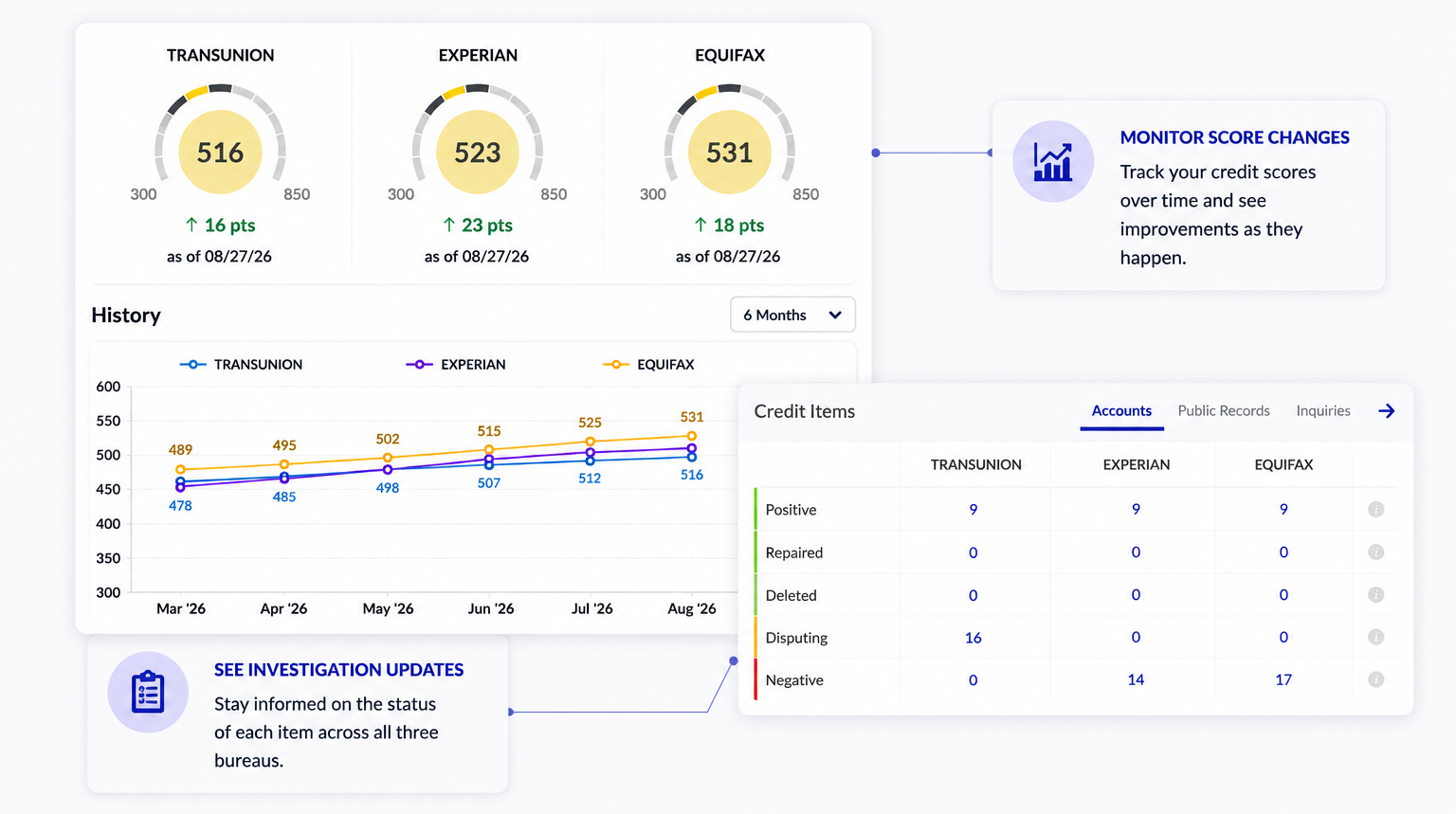Viewport: 1456px width, 814px height.
Task: Click the info icon on Disputing row
Action: 1376,638
